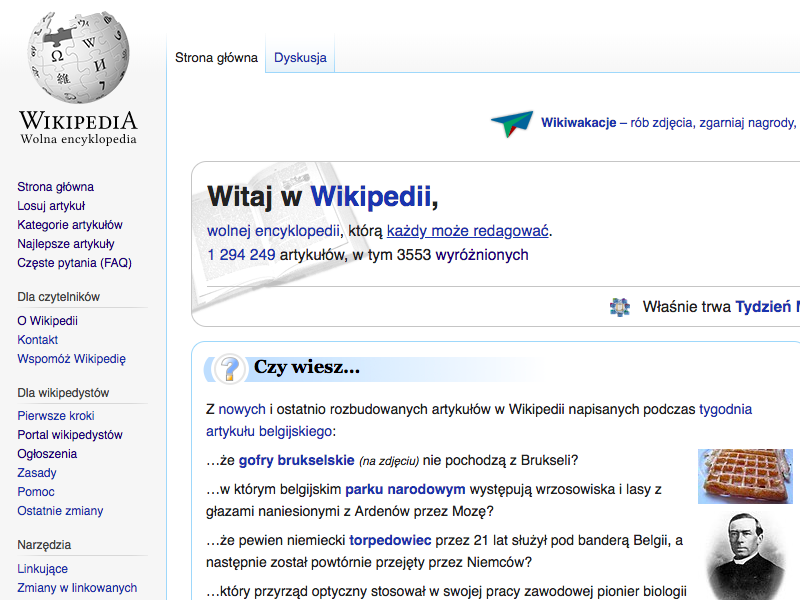Click Wspomóż Wikipedię donation link
This screenshot has height=600, width=800.
coord(71,359)
